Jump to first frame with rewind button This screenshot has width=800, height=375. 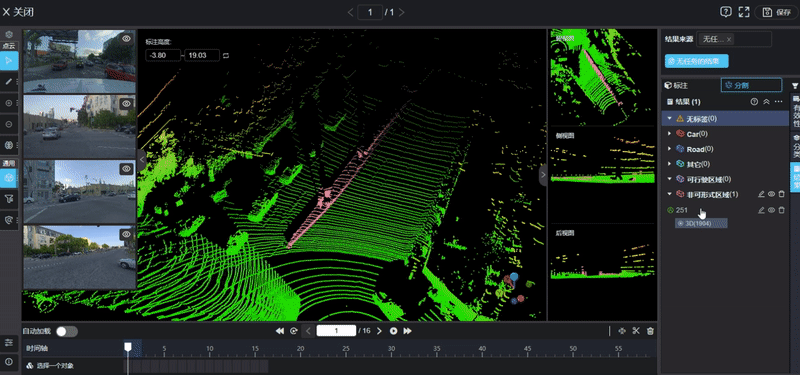[280, 331]
